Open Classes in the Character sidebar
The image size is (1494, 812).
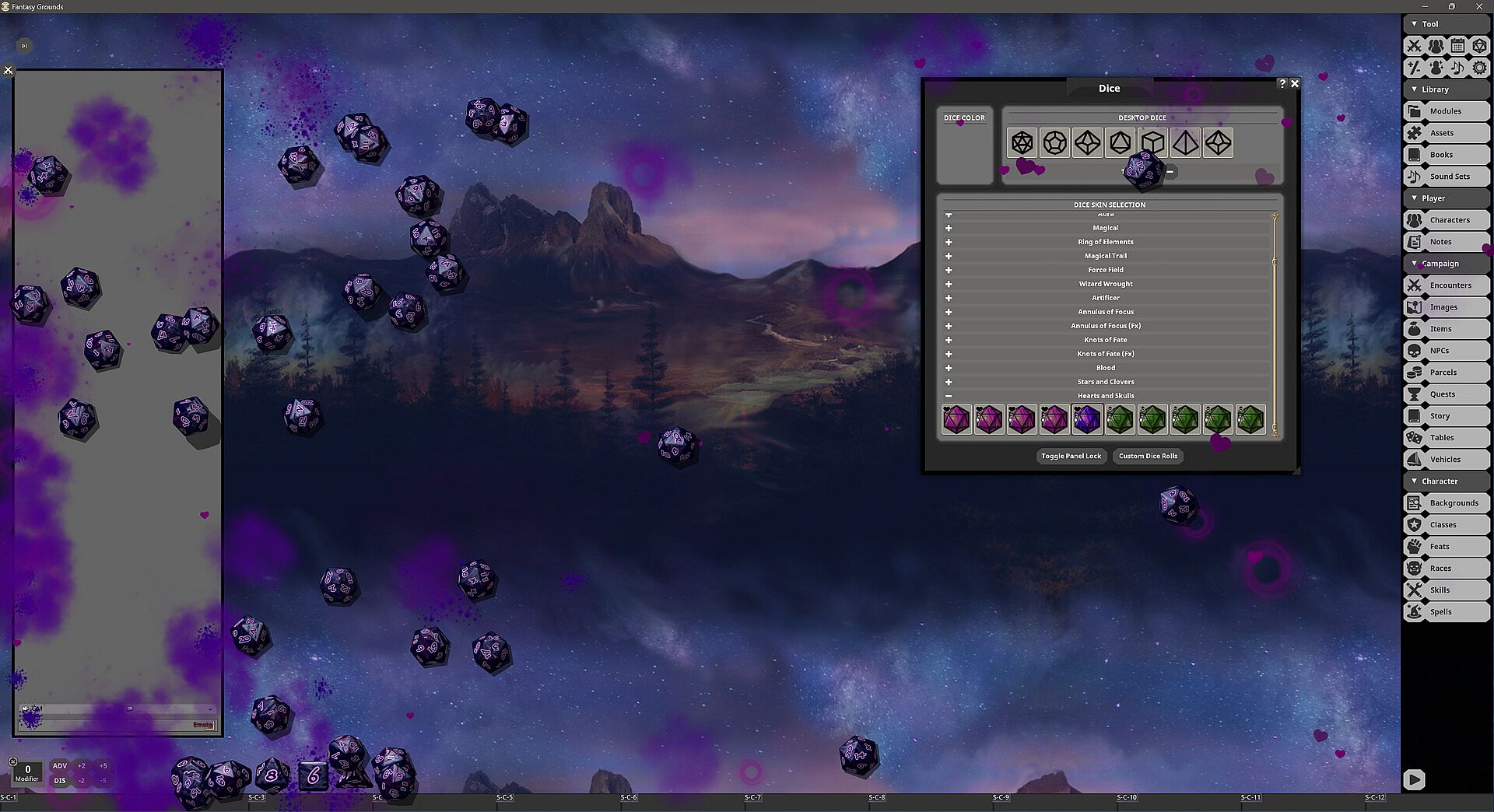pos(1447,525)
